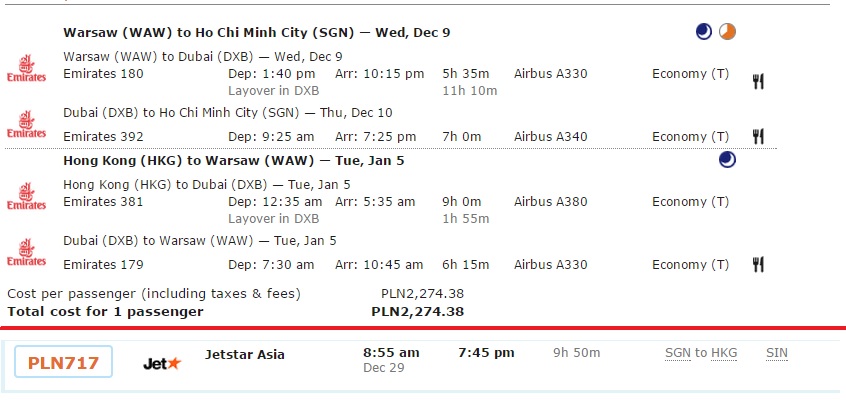Viewport: 846px width, 402px height.
Task: Click the 11h 10m layover duration
Action: 470,91
